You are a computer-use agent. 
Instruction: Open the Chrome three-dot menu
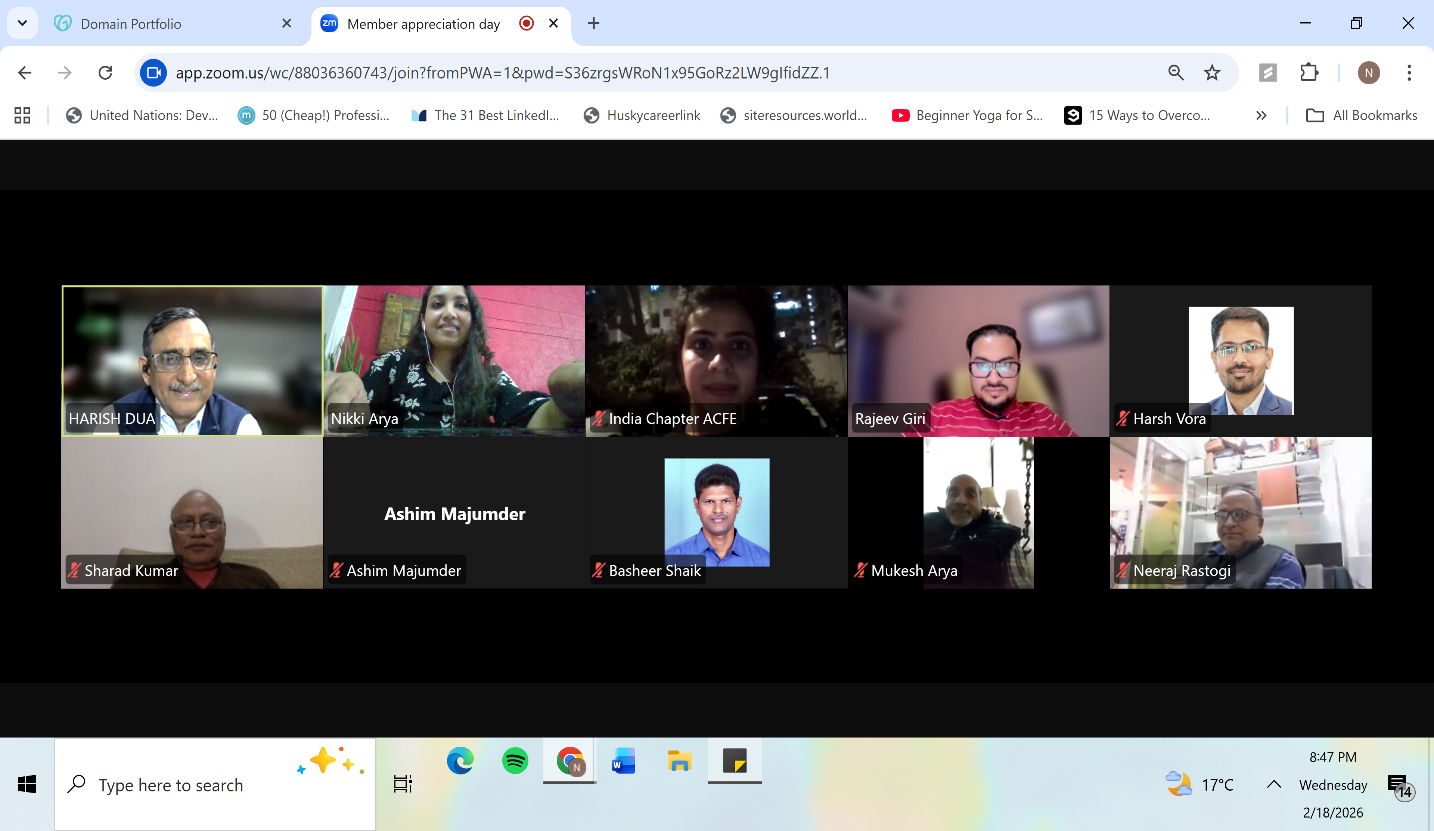pyautogui.click(x=1409, y=73)
